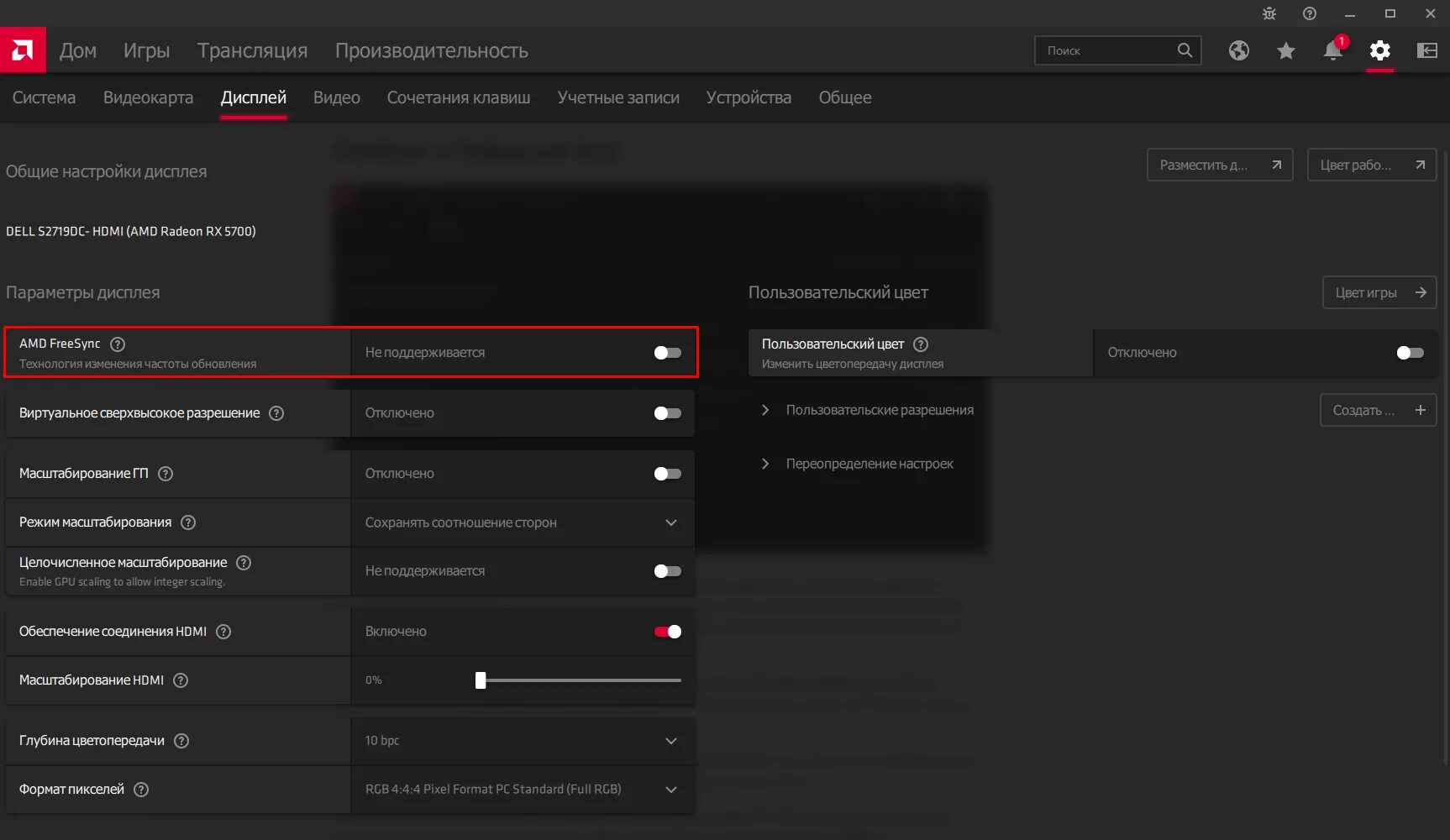Click the DELL S2719DC- HDMI display name
The width and height of the screenshot is (1450, 840).
[x=131, y=231]
